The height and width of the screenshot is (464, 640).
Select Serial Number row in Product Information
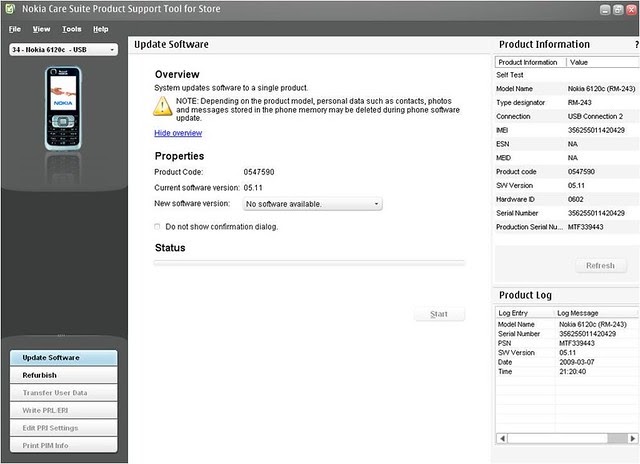coord(567,213)
